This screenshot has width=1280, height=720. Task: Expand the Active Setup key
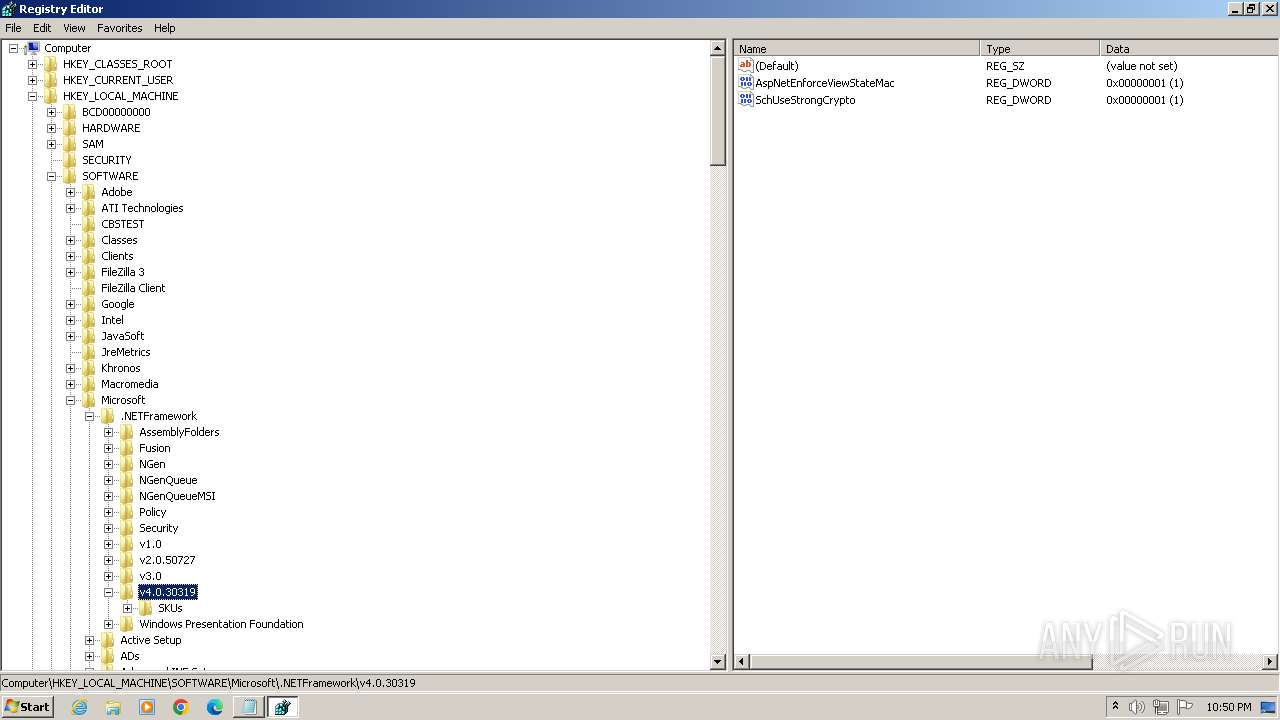pos(89,640)
